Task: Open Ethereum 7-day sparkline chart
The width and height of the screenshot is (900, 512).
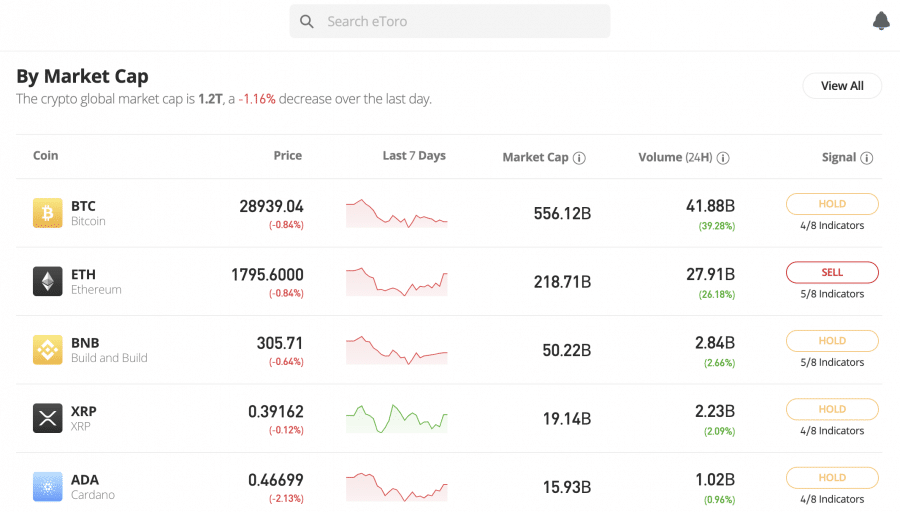Action: [x=397, y=282]
